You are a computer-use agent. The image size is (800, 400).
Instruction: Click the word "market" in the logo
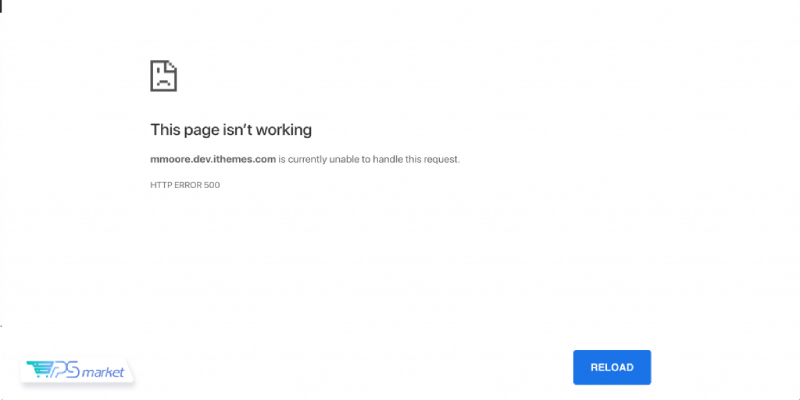103,373
